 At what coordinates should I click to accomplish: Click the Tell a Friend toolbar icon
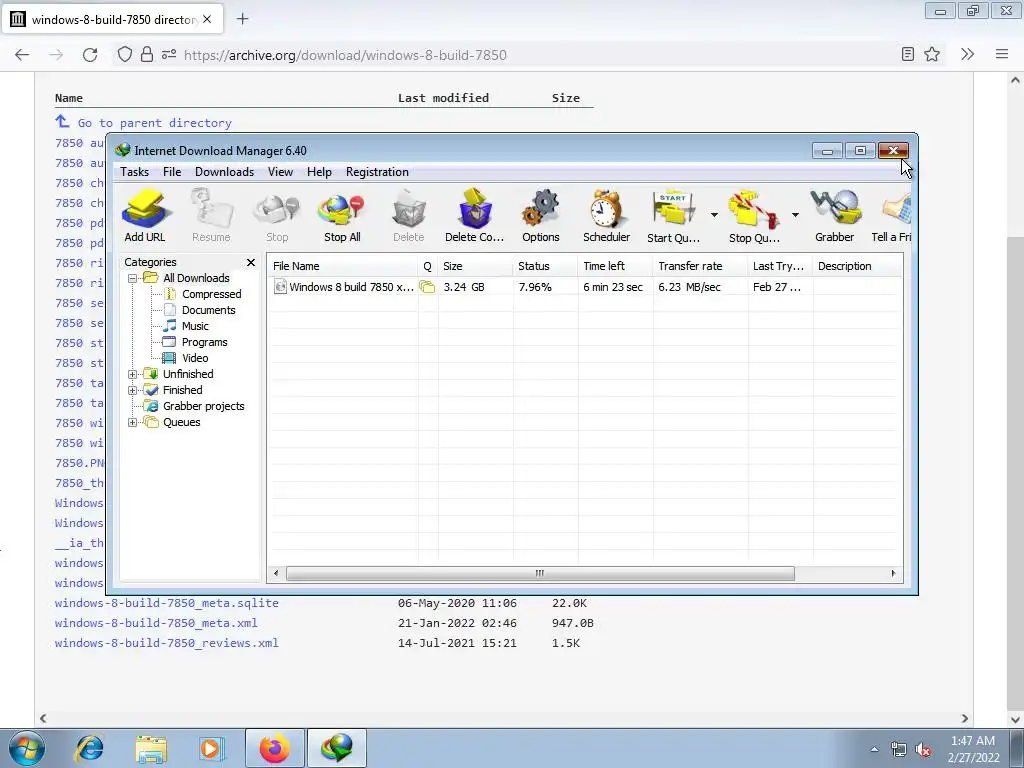pyautogui.click(x=892, y=216)
